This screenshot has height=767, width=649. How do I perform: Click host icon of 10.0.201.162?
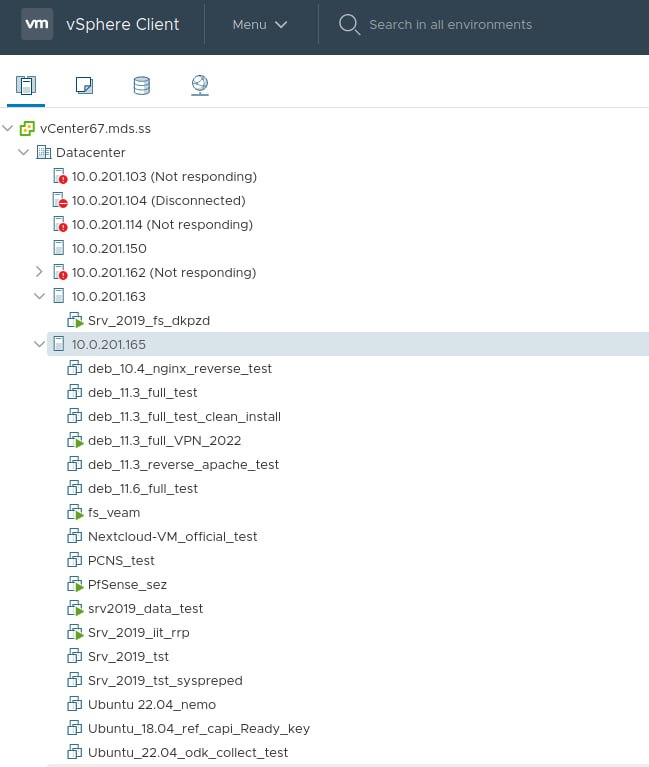point(60,272)
